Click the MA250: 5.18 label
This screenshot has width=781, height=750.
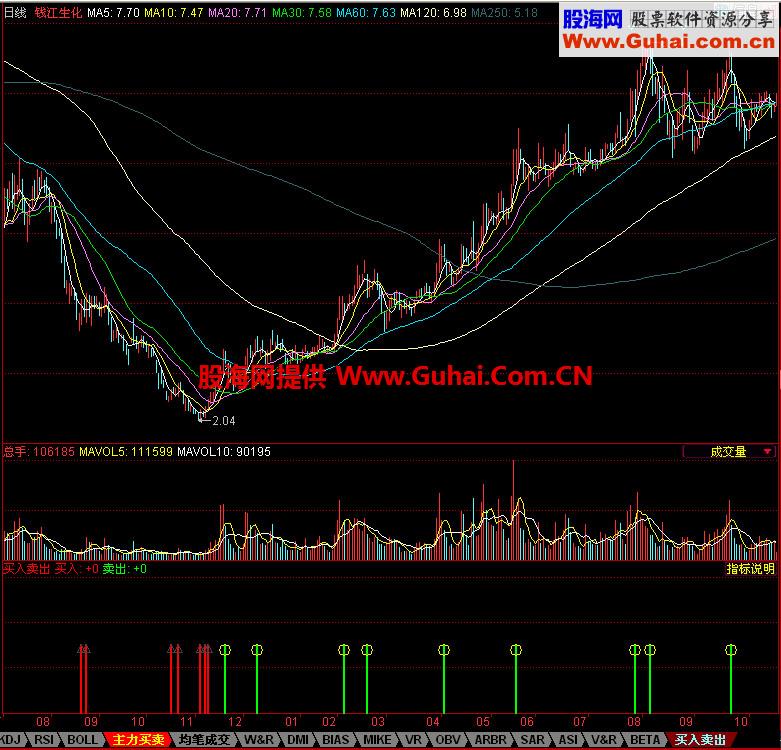[x=505, y=12]
